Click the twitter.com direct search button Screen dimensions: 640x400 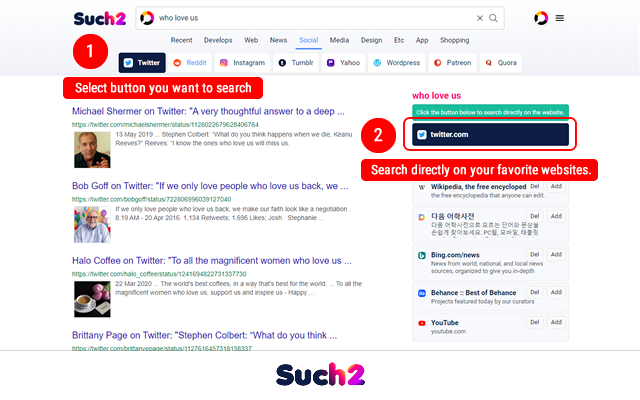tap(490, 134)
